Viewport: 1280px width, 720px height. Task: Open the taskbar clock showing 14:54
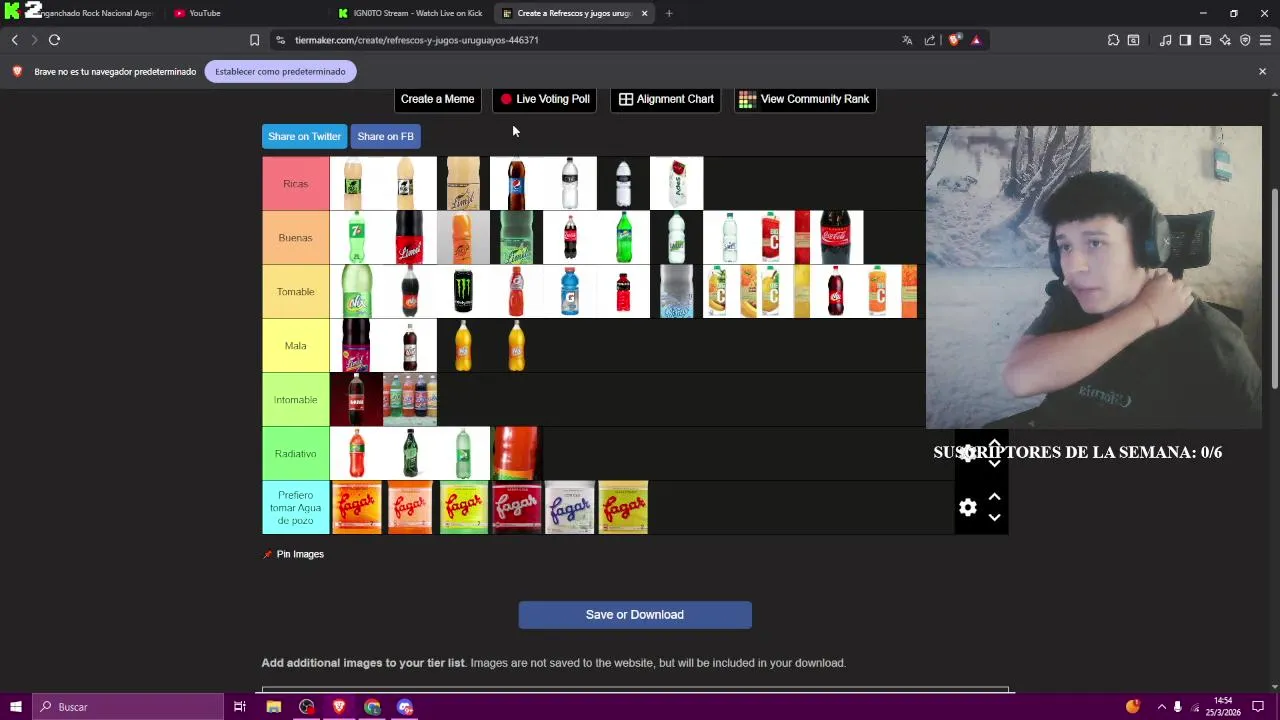pos(1225,707)
